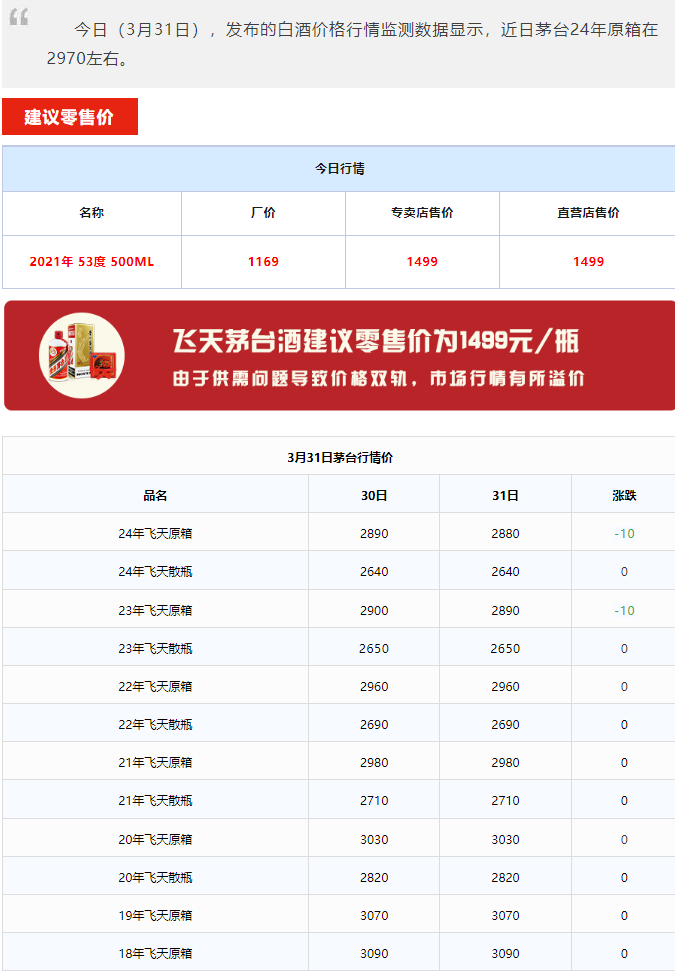Click the red 建议零售价 label
This screenshot has height=971, width=675.
(x=69, y=116)
